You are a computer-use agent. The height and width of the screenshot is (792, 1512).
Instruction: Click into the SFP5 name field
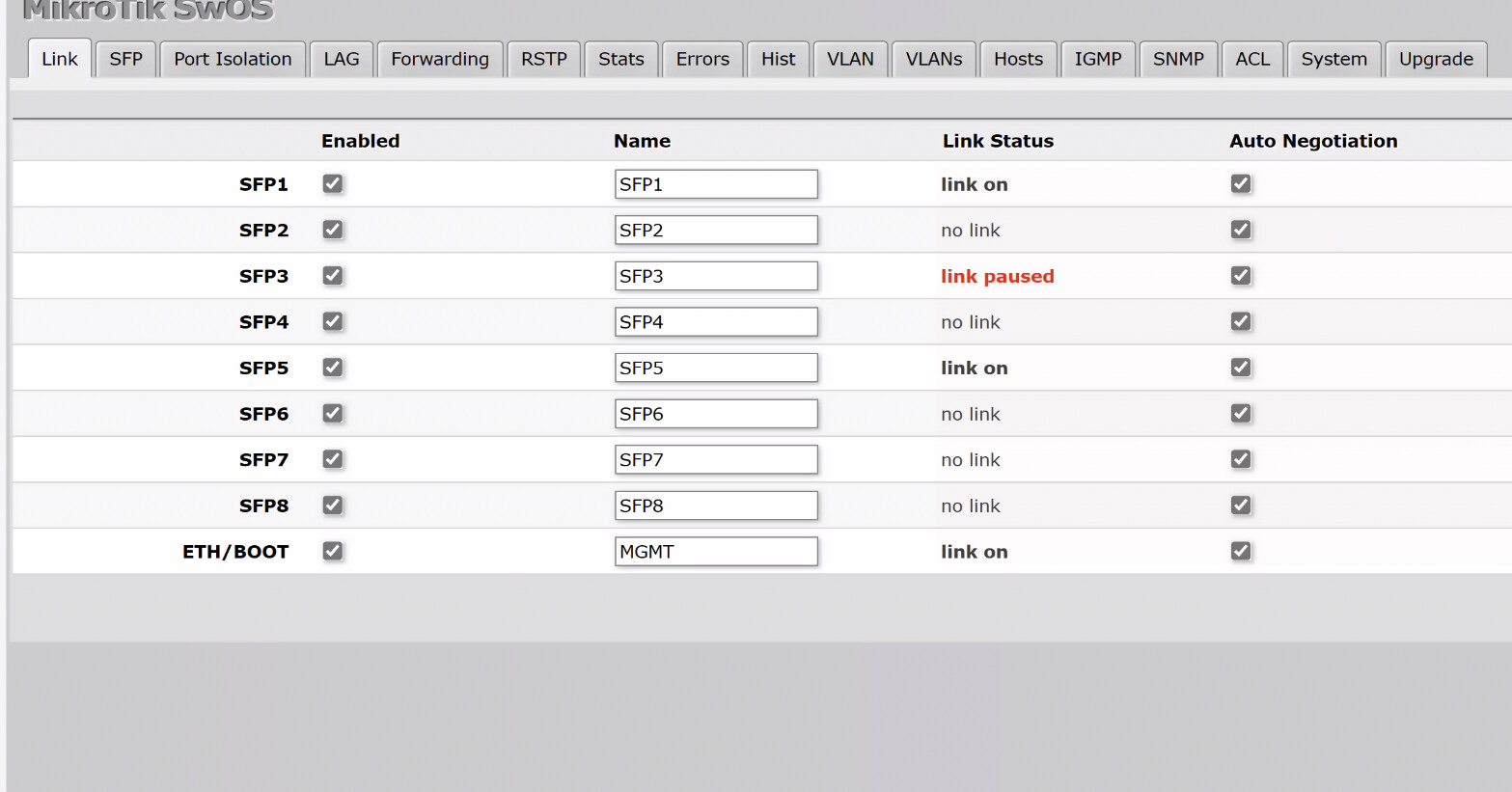716,368
